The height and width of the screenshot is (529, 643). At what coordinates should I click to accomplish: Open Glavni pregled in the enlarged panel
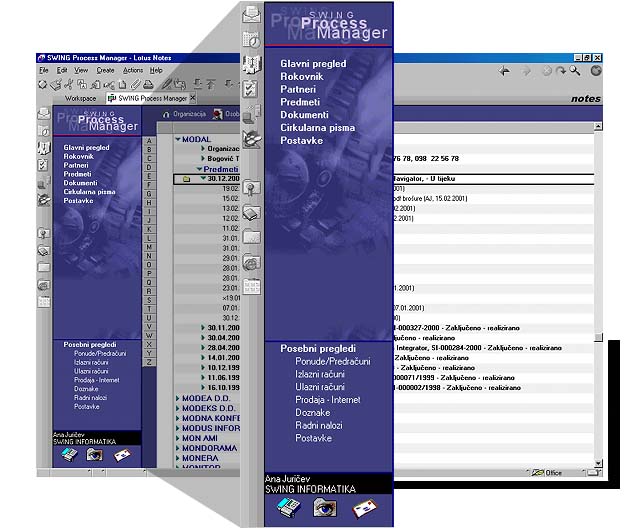coord(313,64)
